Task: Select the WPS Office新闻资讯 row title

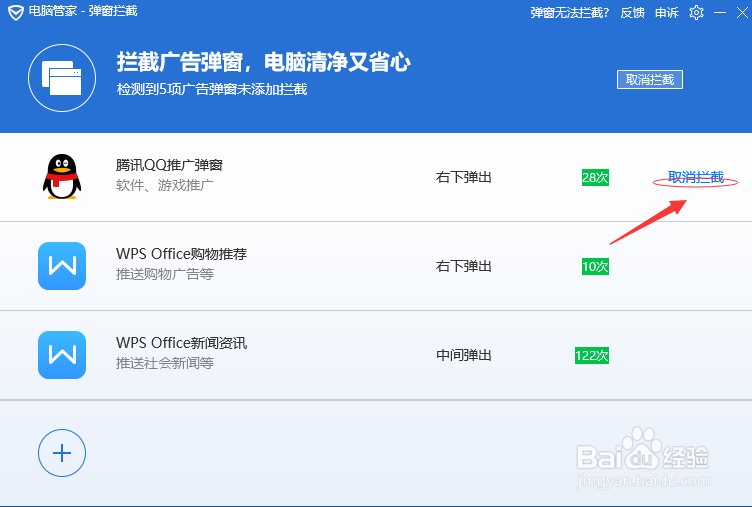Action: coord(181,343)
